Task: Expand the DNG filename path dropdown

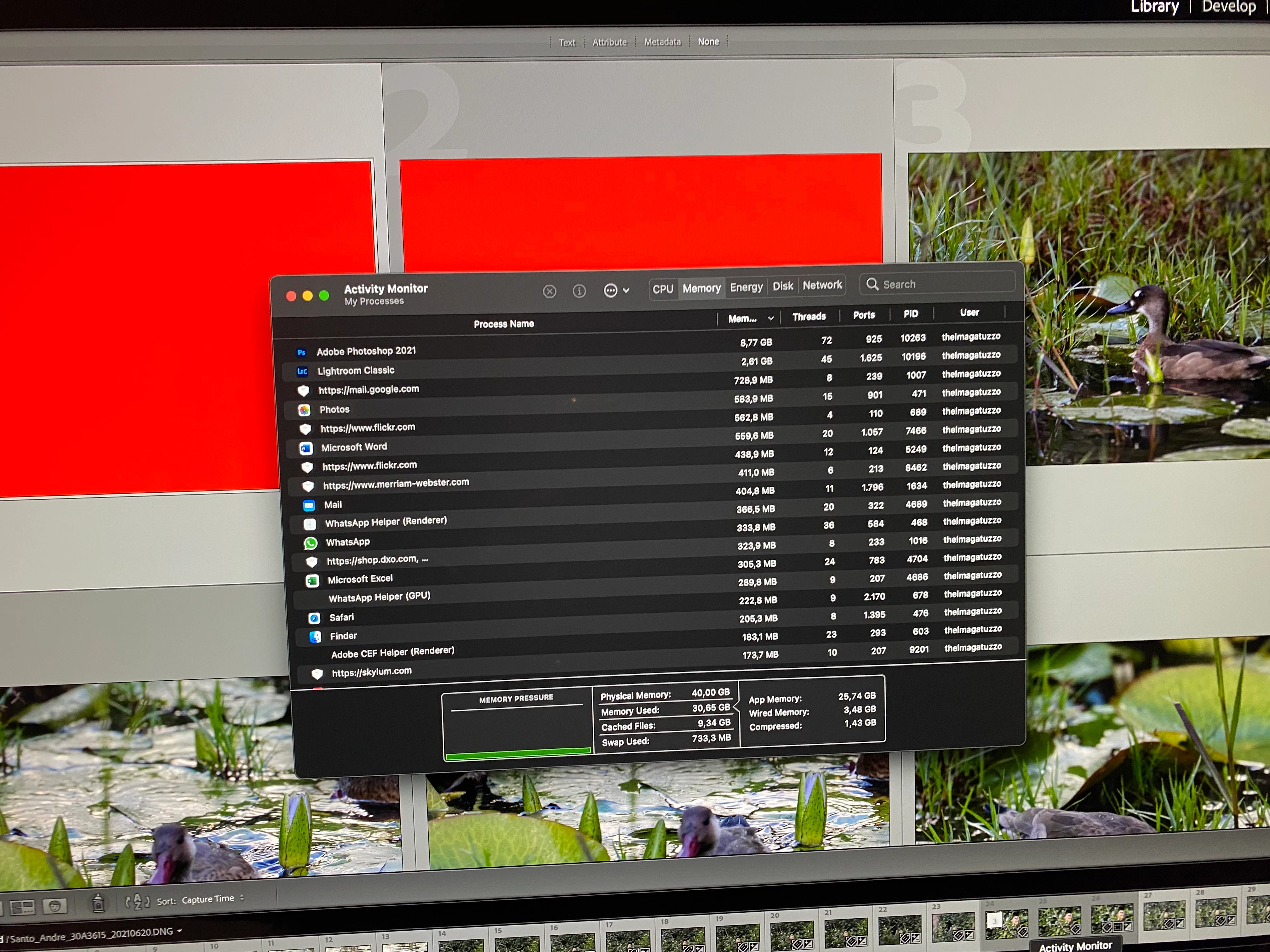Action: point(179,931)
